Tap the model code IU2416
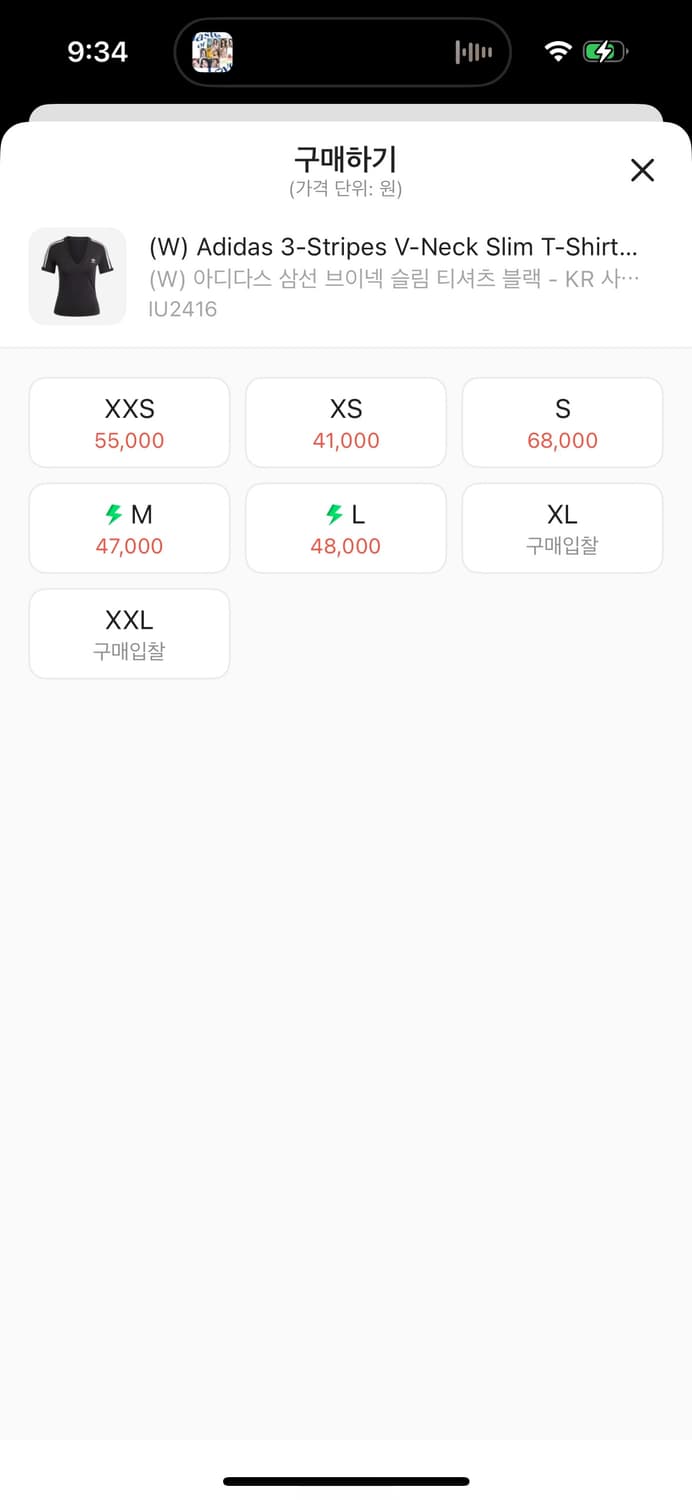Screen dimensions: 692x1500 click(182, 309)
